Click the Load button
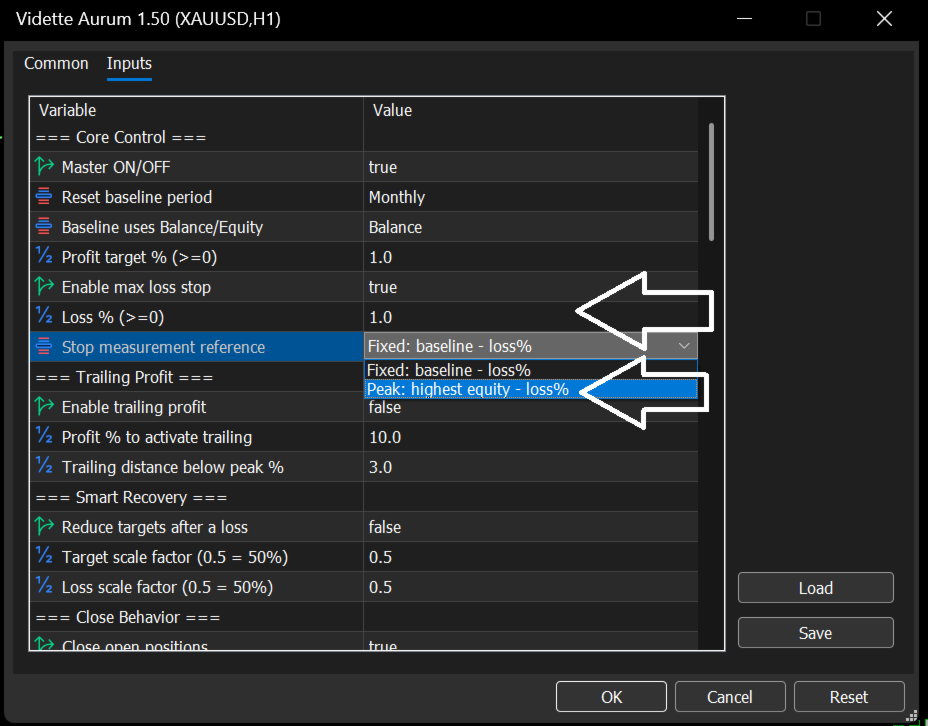 coord(816,588)
